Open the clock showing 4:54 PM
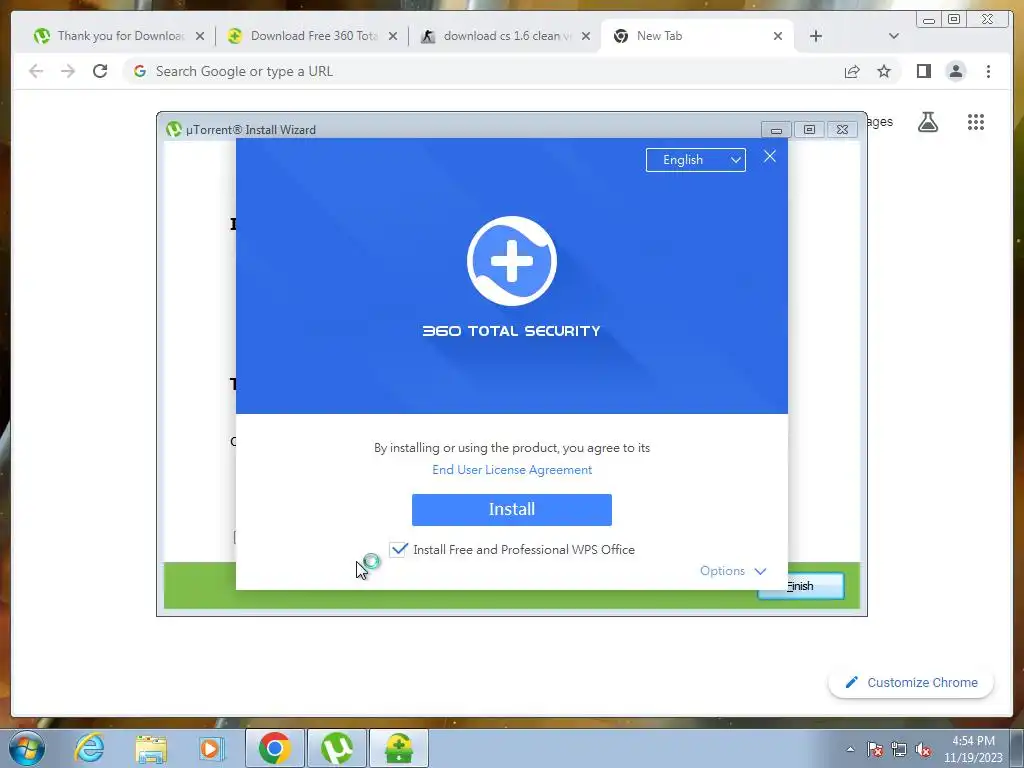 click(x=973, y=749)
